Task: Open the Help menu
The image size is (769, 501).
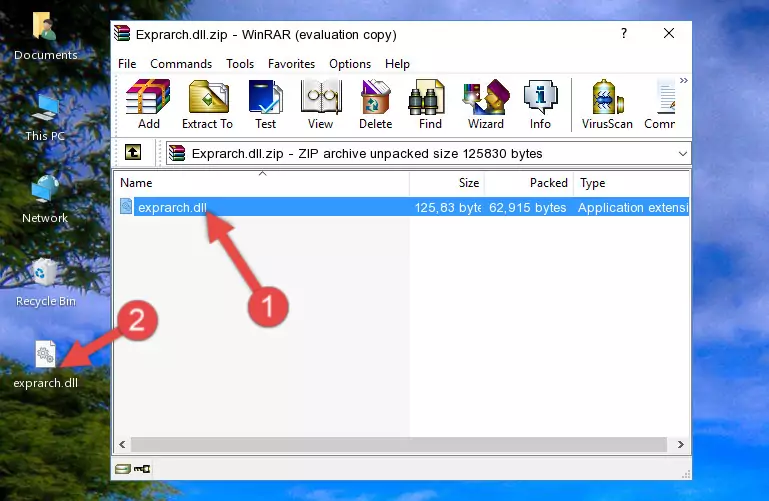Action: pos(397,64)
